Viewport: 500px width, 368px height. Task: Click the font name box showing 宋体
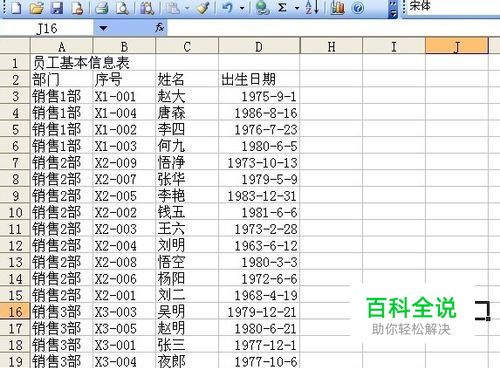[453, 7]
